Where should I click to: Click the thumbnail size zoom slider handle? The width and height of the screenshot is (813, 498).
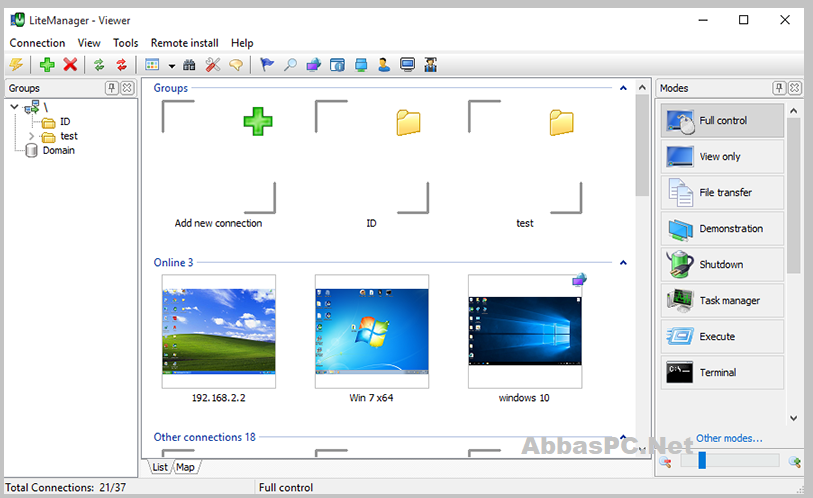pos(702,460)
